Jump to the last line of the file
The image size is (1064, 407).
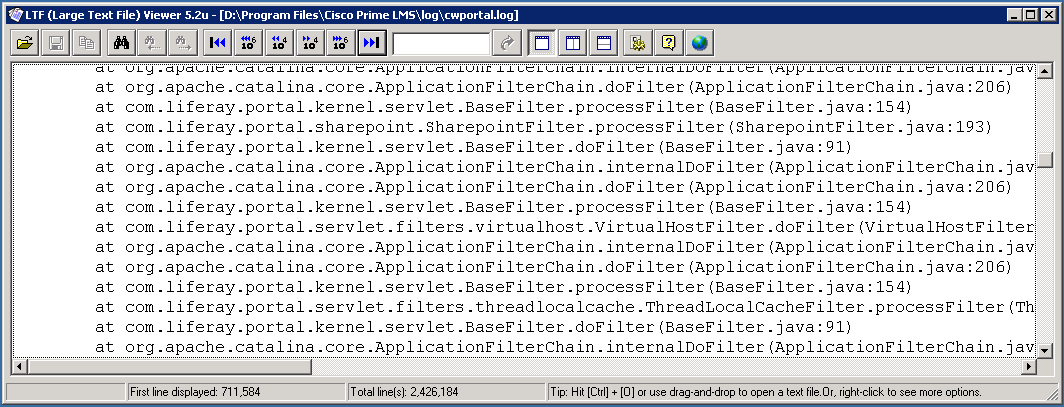(372, 43)
